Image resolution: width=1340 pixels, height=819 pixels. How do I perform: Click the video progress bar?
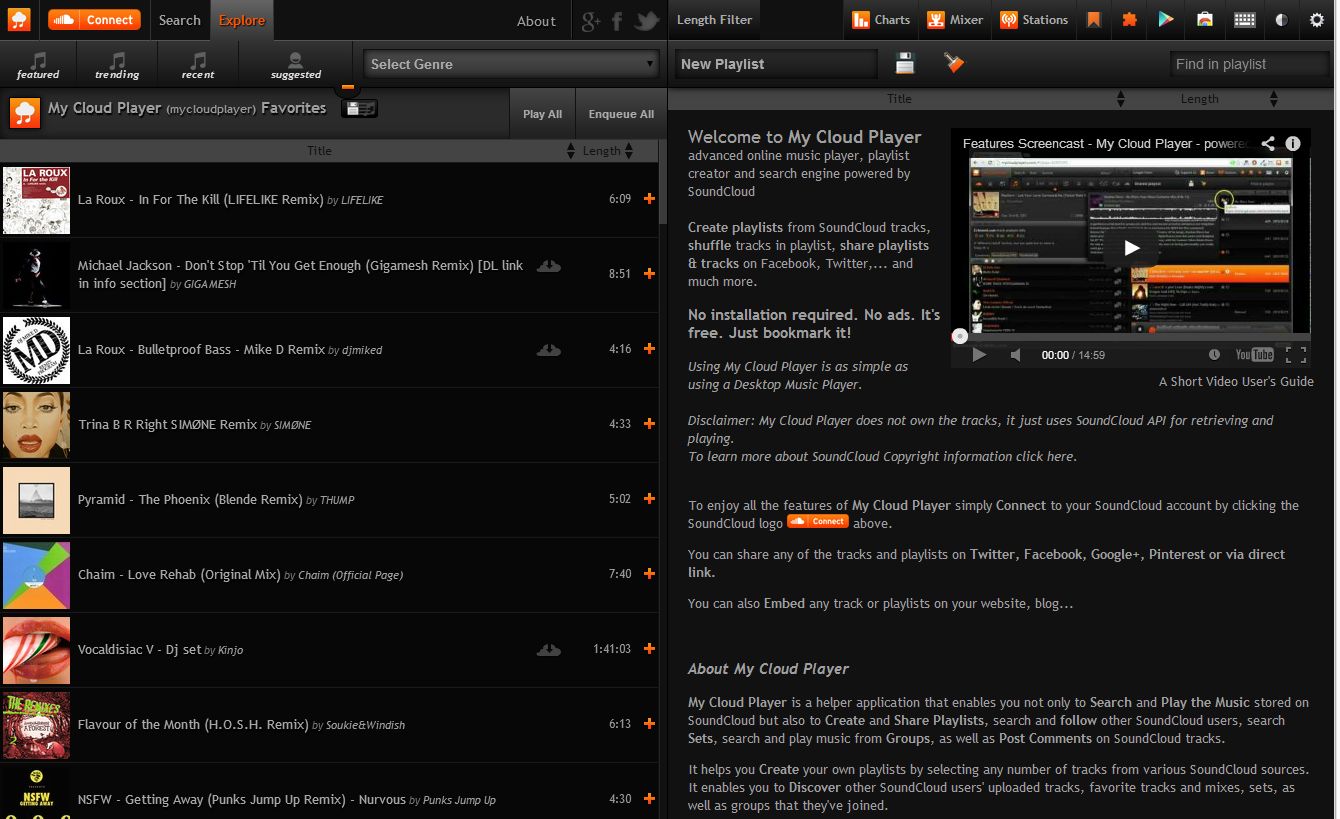pyautogui.click(x=1131, y=337)
